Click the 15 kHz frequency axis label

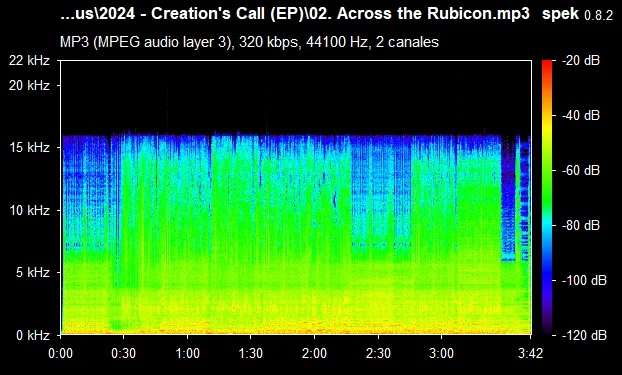point(30,148)
